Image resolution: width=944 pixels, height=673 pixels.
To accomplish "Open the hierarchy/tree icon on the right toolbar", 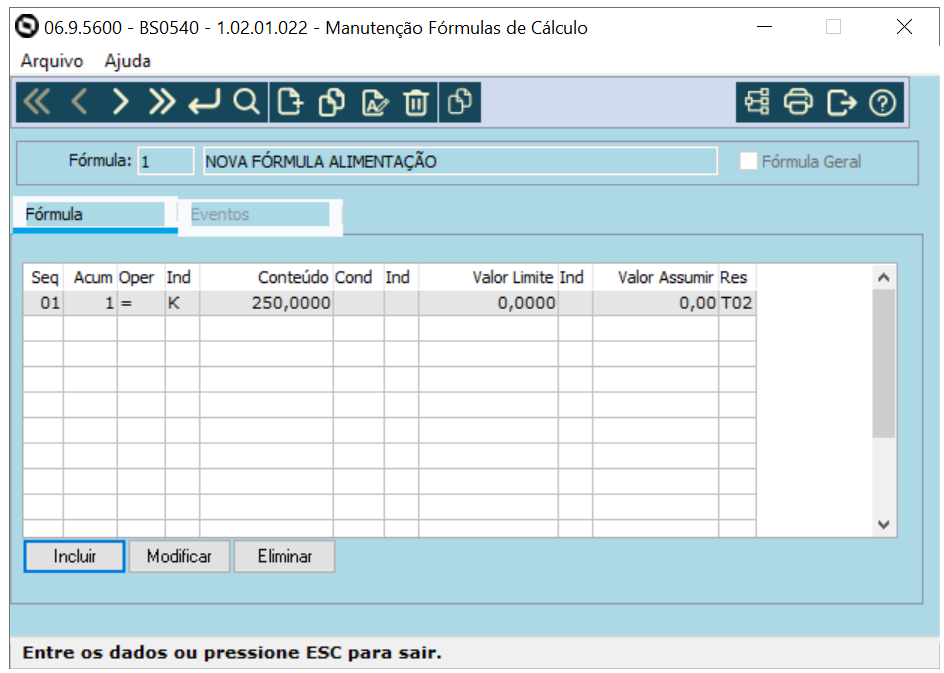I will [x=755, y=101].
